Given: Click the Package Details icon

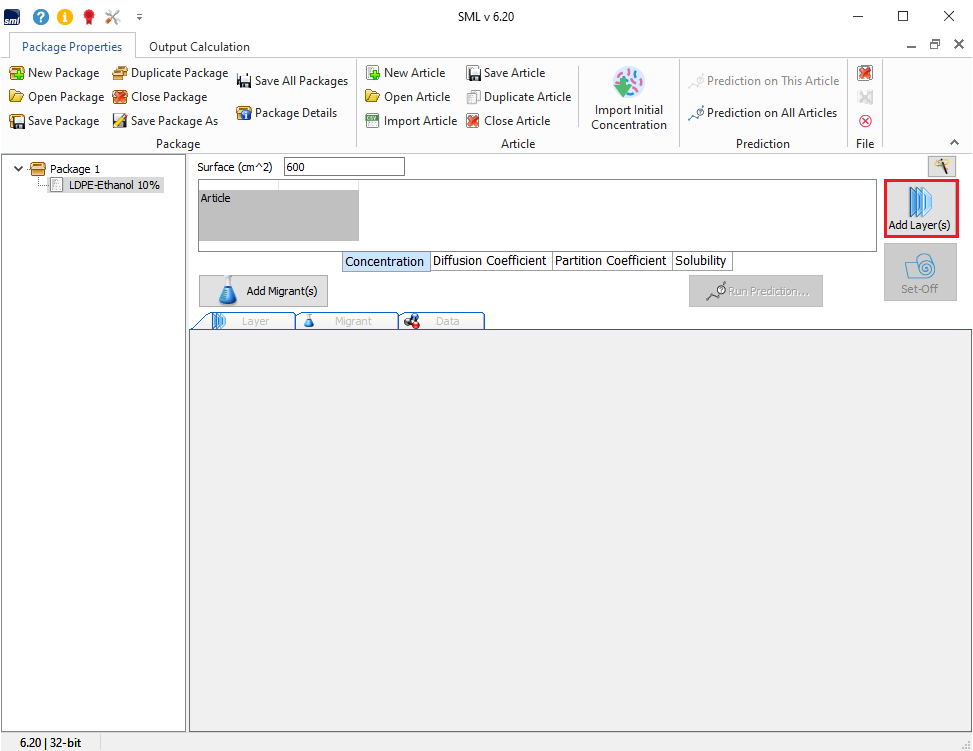Looking at the screenshot, I should point(243,113).
